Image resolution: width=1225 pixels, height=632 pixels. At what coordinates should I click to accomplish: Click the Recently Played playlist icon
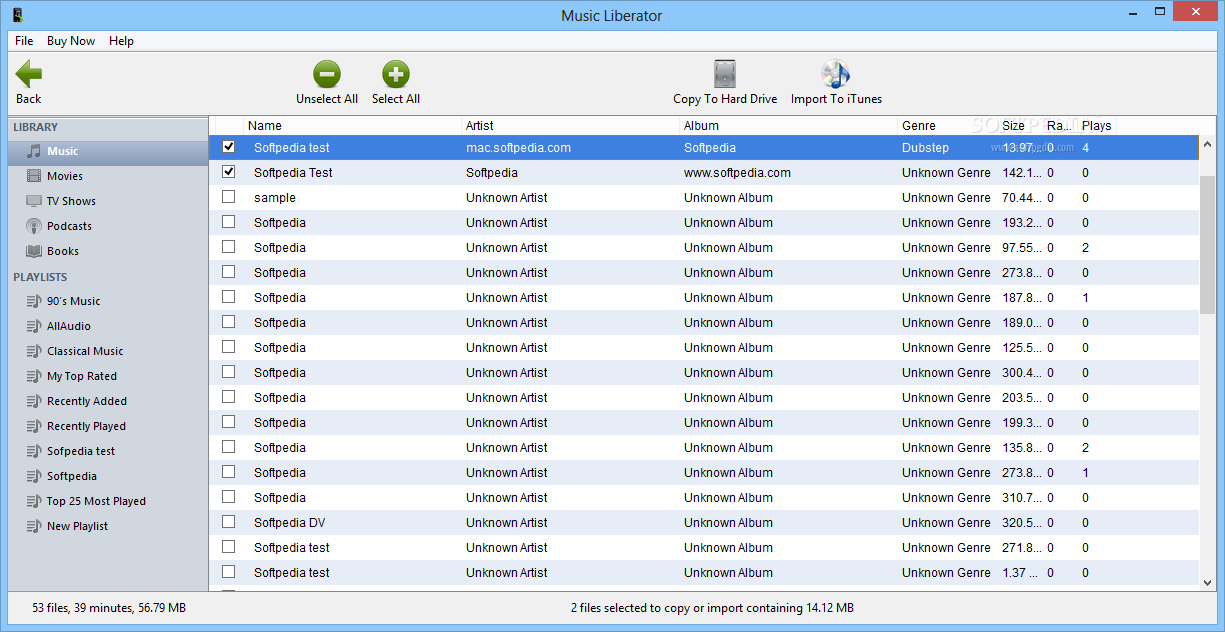(x=34, y=426)
